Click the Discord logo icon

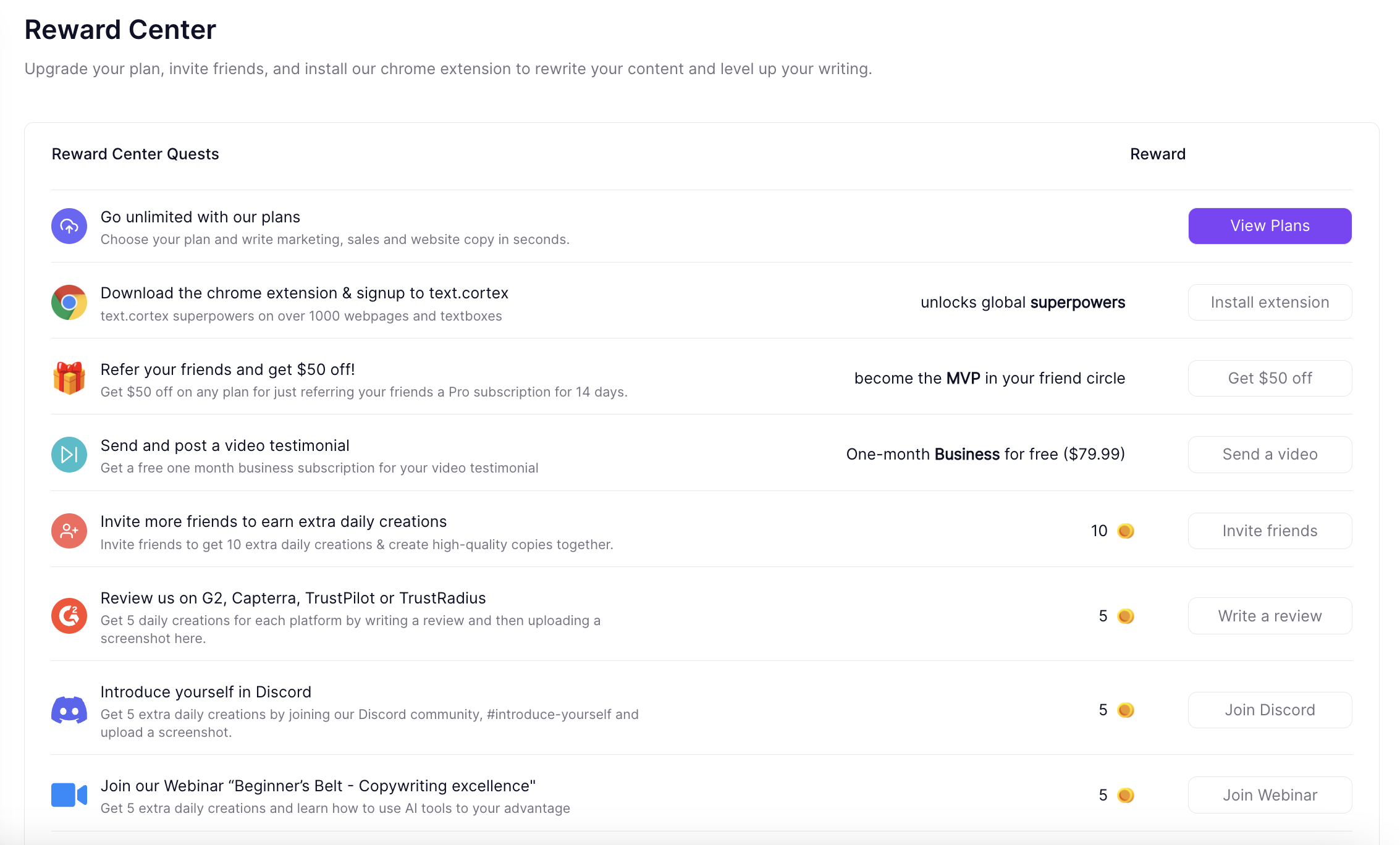click(69, 710)
